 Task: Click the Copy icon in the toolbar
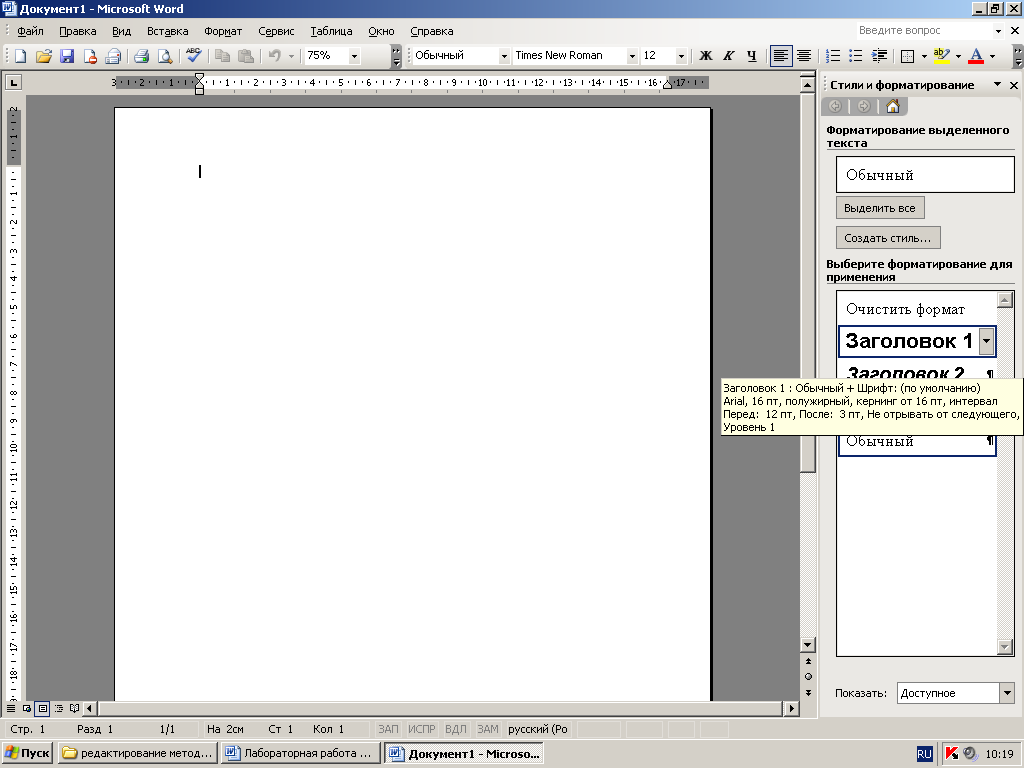(x=223, y=56)
